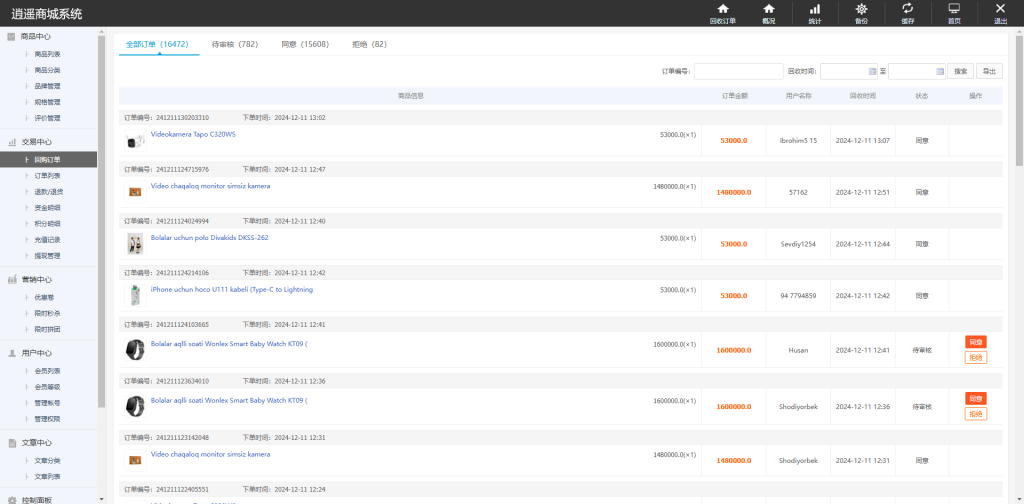The width and height of the screenshot is (1024, 504).
Task: Collapse the 商品中心 sidebar section
Action: 36,37
